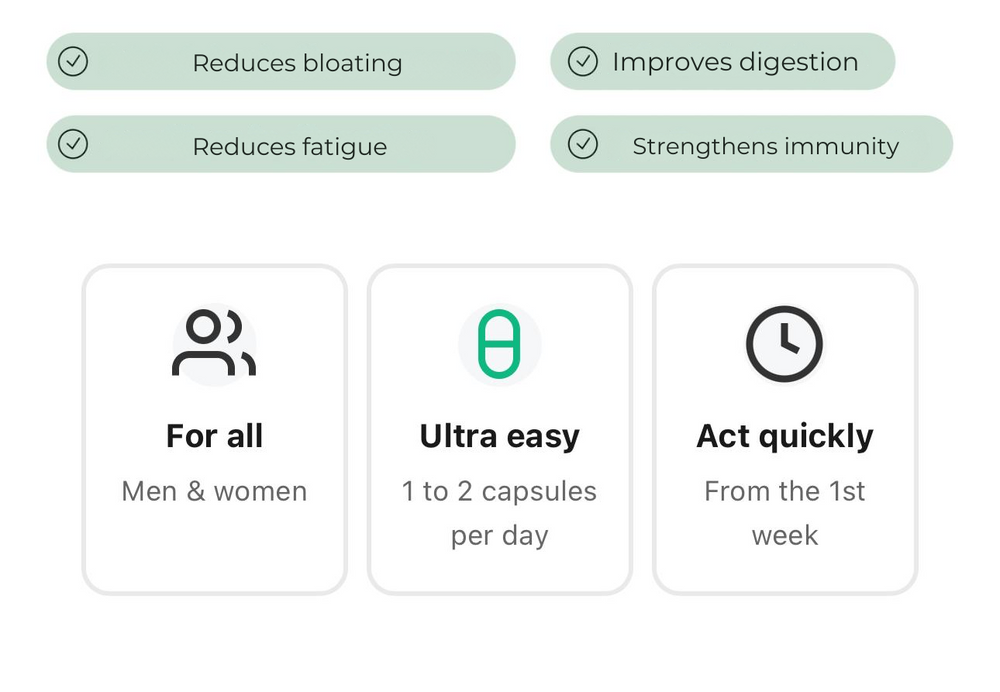Click the checkmark circle next to Strengthens immunity
Image resolution: width=1000 pixels, height=692 pixels.
pyautogui.click(x=583, y=144)
